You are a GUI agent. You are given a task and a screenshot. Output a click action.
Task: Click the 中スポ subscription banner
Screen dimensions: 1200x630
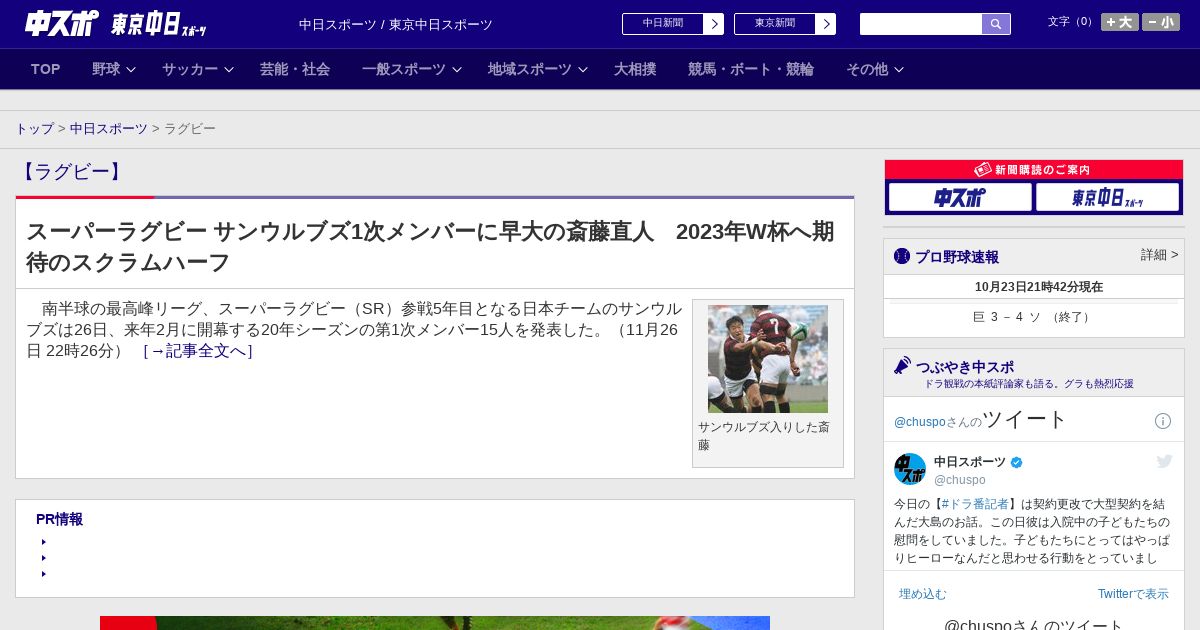[960, 198]
